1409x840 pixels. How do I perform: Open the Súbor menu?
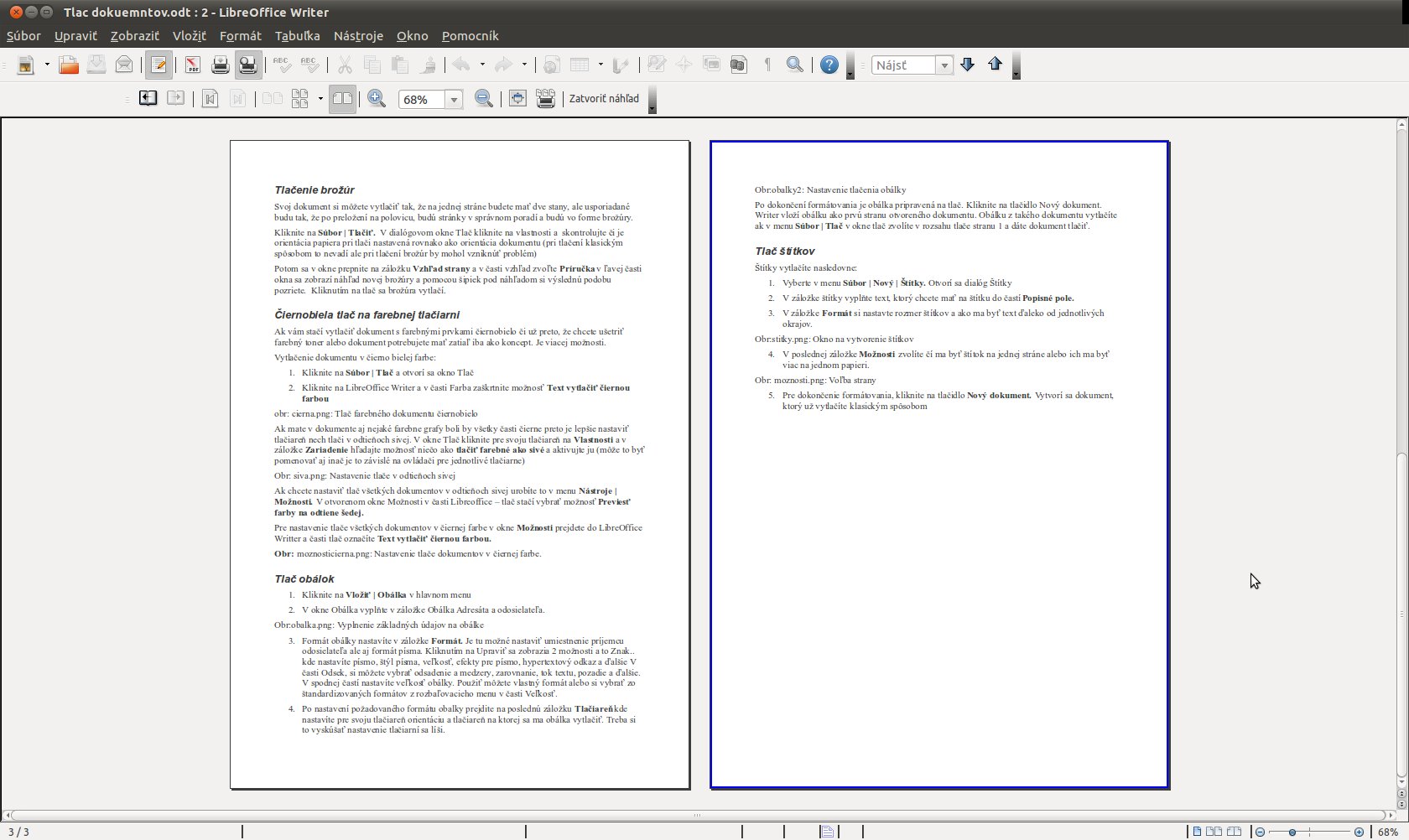[x=23, y=36]
